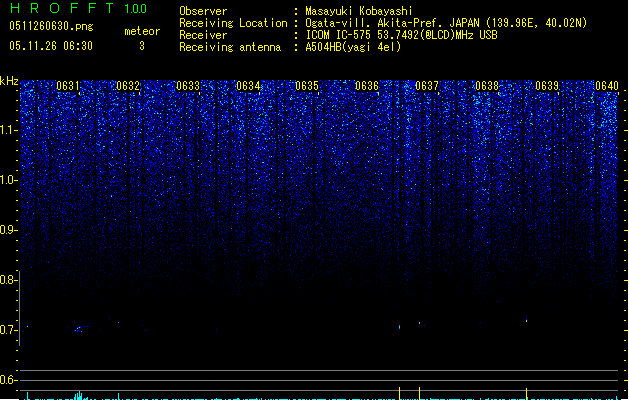Click the 0634 time marker
The width and height of the screenshot is (629, 400).
pos(248,86)
